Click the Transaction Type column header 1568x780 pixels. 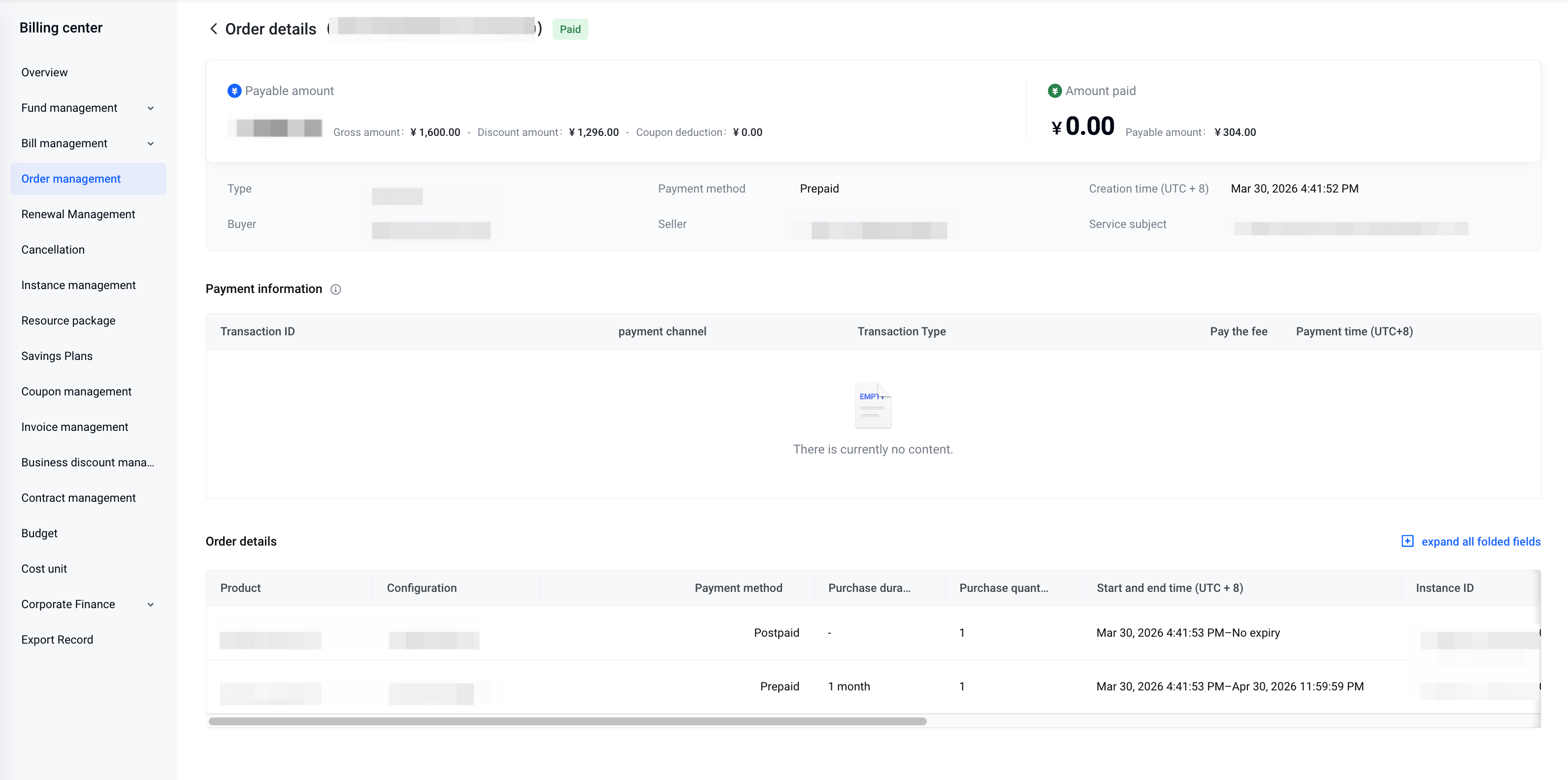[902, 331]
